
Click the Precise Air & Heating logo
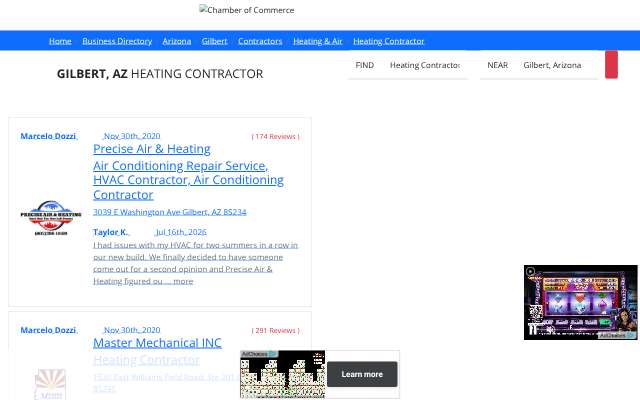[51, 218]
